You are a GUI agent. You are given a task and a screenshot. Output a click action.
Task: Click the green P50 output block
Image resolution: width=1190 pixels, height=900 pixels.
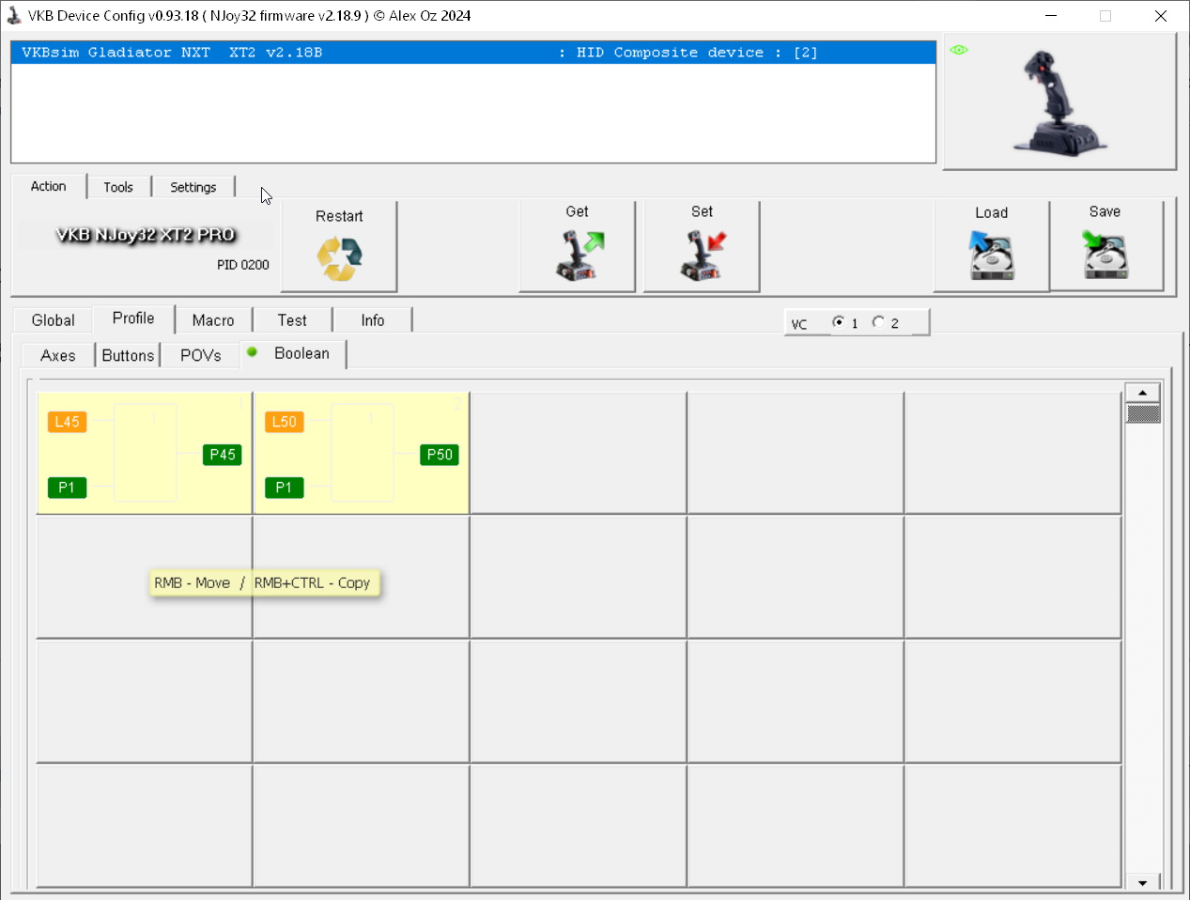(439, 455)
